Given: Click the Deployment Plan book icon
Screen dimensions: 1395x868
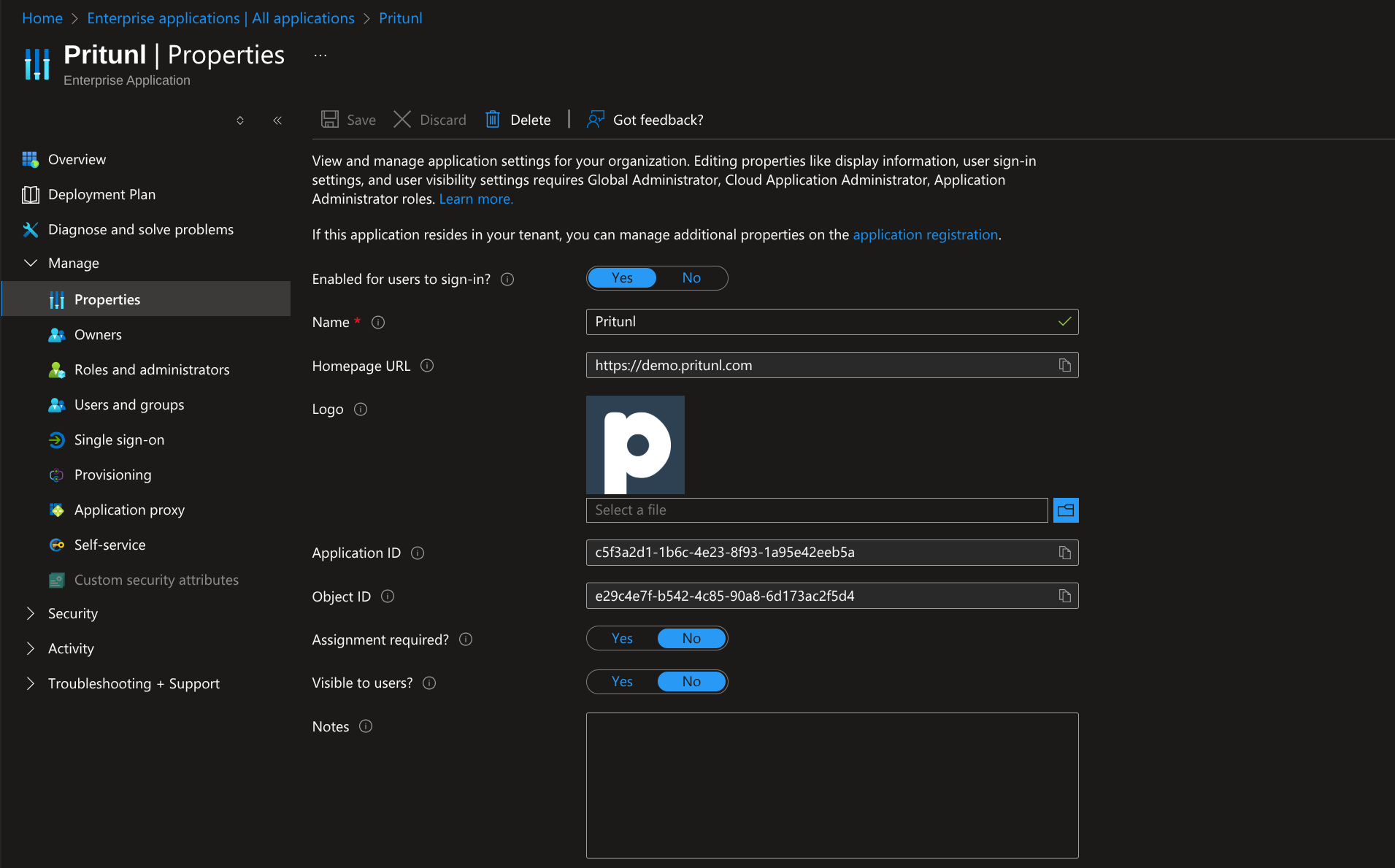Looking at the screenshot, I should click(x=30, y=194).
